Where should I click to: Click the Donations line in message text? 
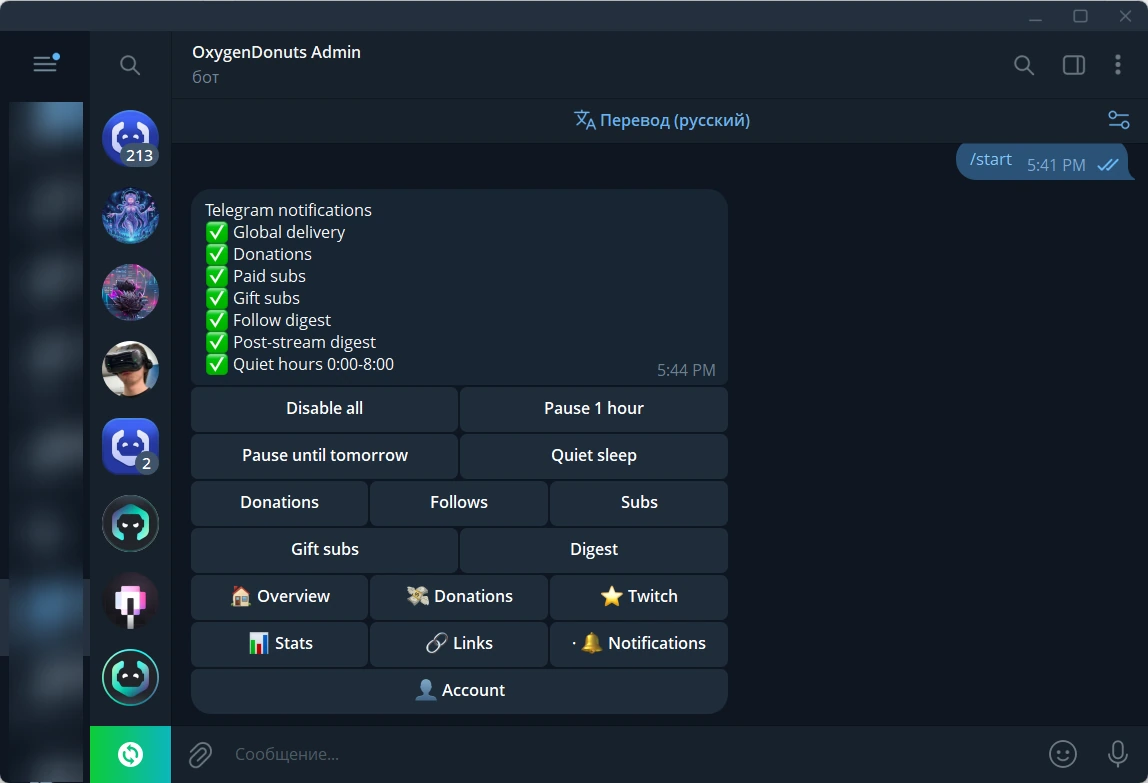(x=258, y=254)
